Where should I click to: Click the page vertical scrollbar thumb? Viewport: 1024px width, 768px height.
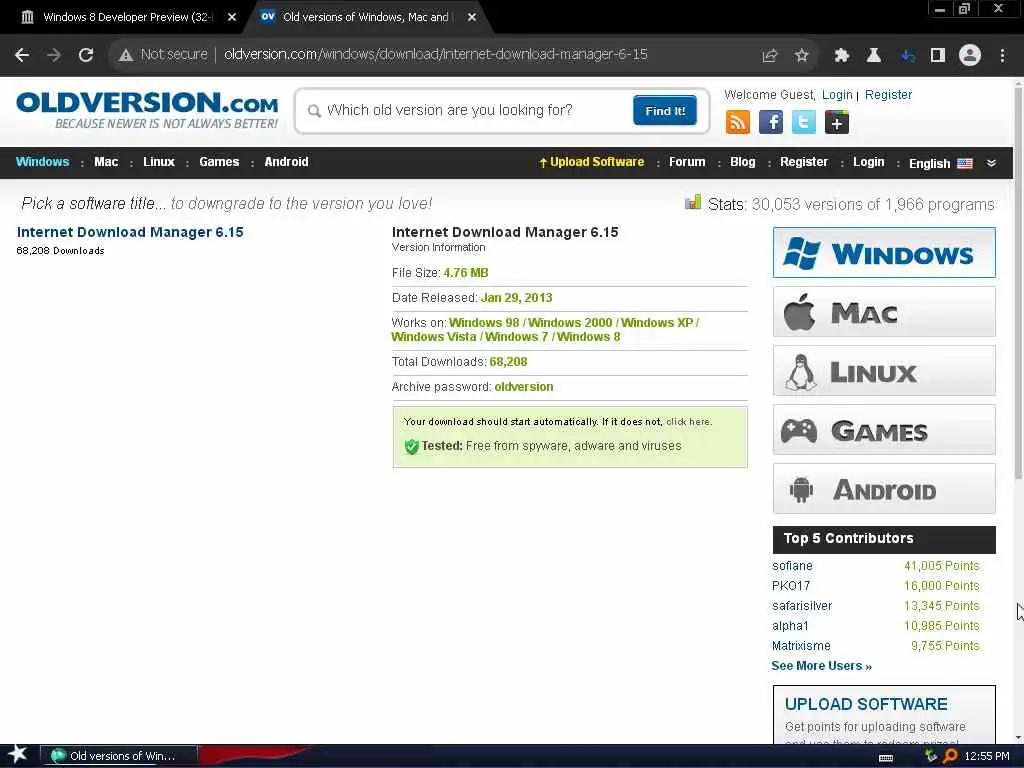[x=1018, y=281]
